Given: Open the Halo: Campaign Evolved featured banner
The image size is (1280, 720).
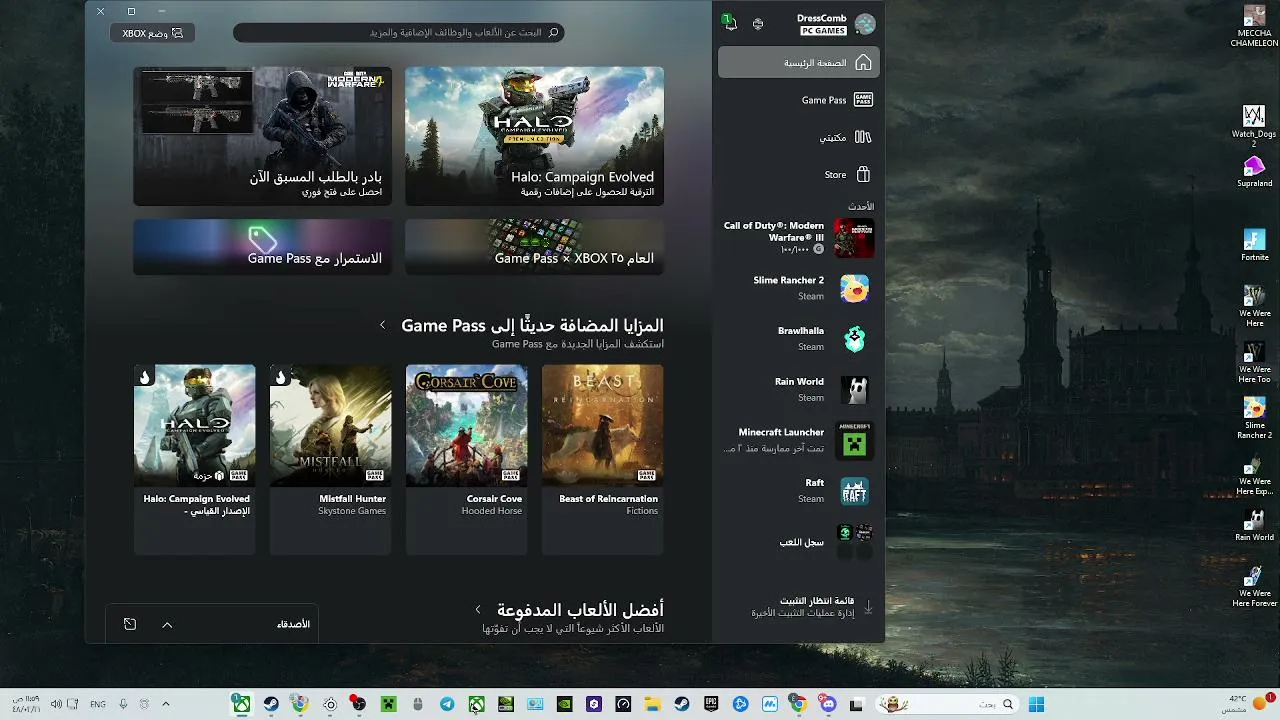Looking at the screenshot, I should 534,136.
